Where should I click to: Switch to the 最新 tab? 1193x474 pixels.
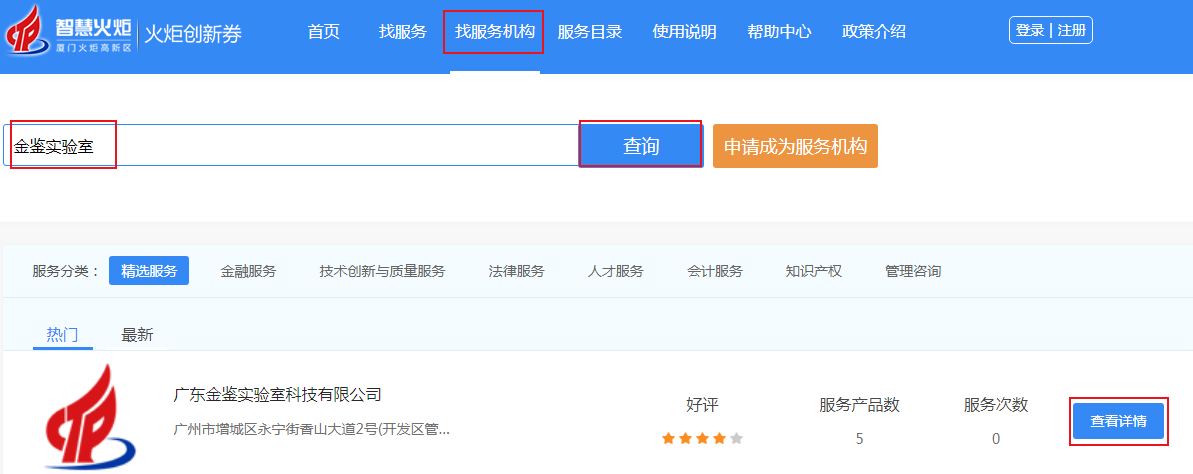(x=137, y=335)
